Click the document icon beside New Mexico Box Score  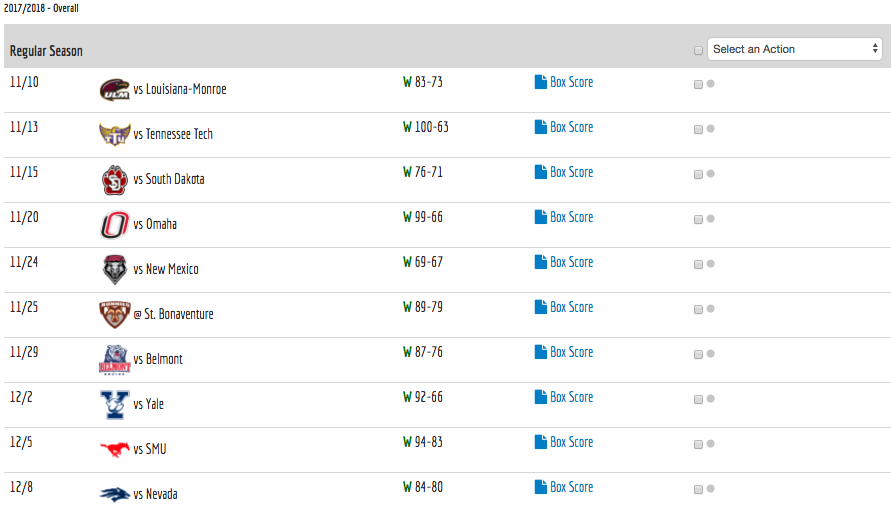541,262
